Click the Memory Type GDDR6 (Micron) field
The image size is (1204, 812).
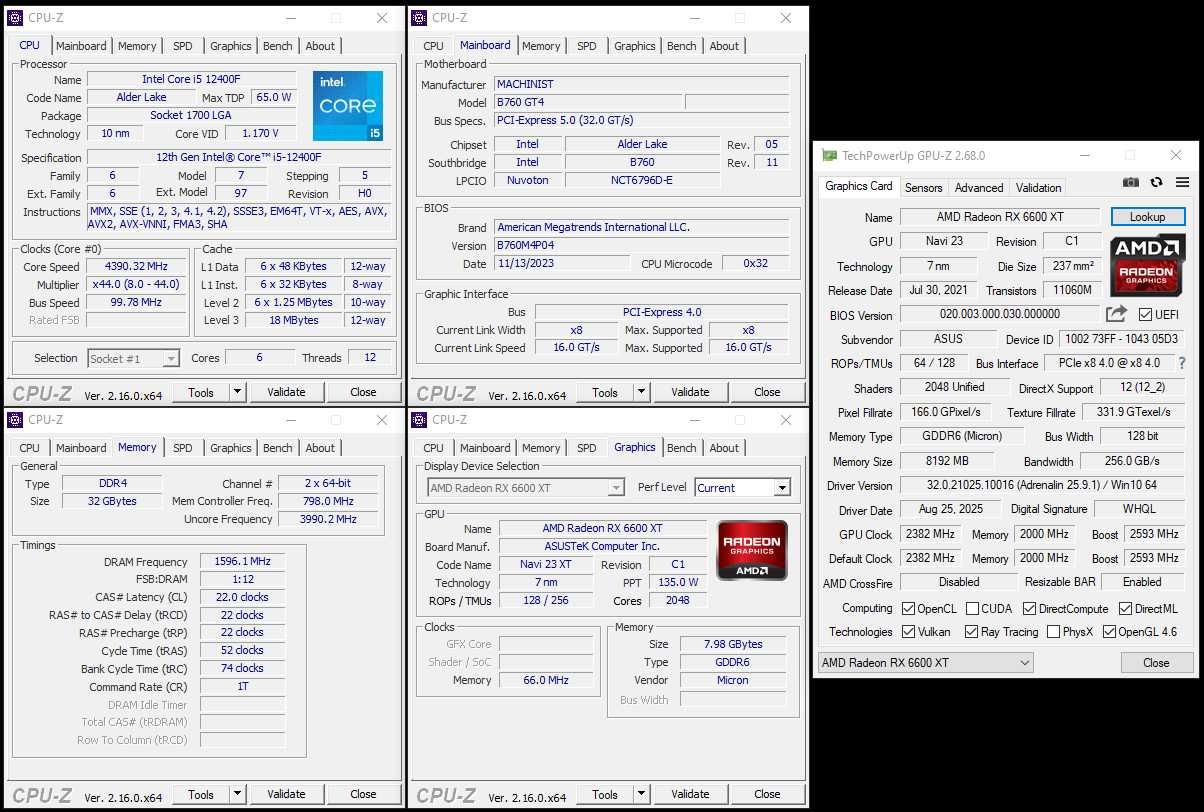pyautogui.click(x=962, y=436)
